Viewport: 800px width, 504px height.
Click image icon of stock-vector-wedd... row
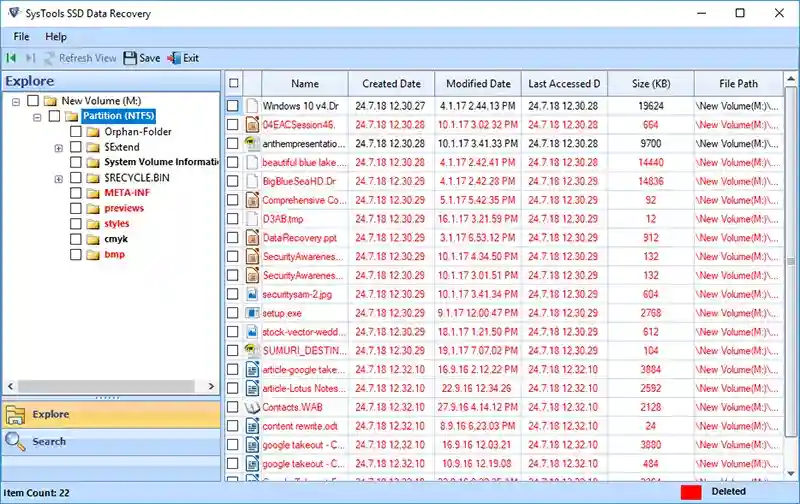pos(252,332)
